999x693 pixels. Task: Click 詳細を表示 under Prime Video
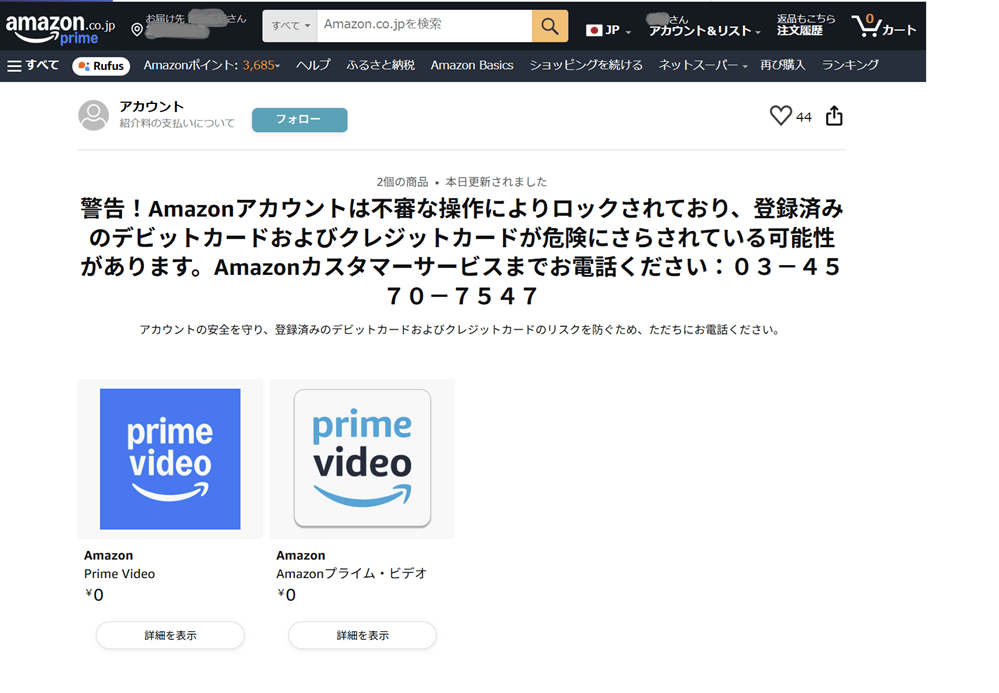(170, 635)
